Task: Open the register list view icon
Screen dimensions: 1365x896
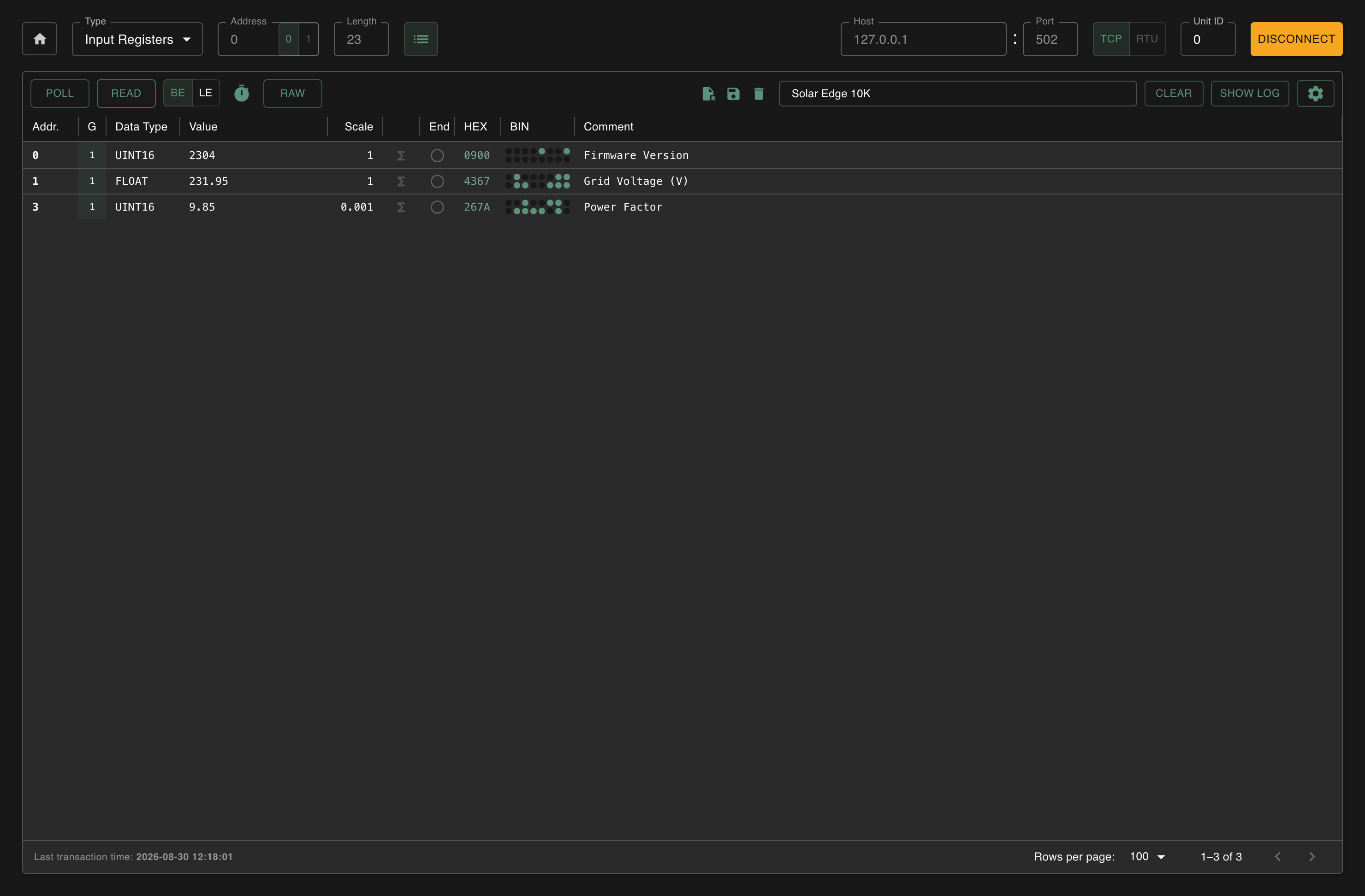Action: coord(421,39)
